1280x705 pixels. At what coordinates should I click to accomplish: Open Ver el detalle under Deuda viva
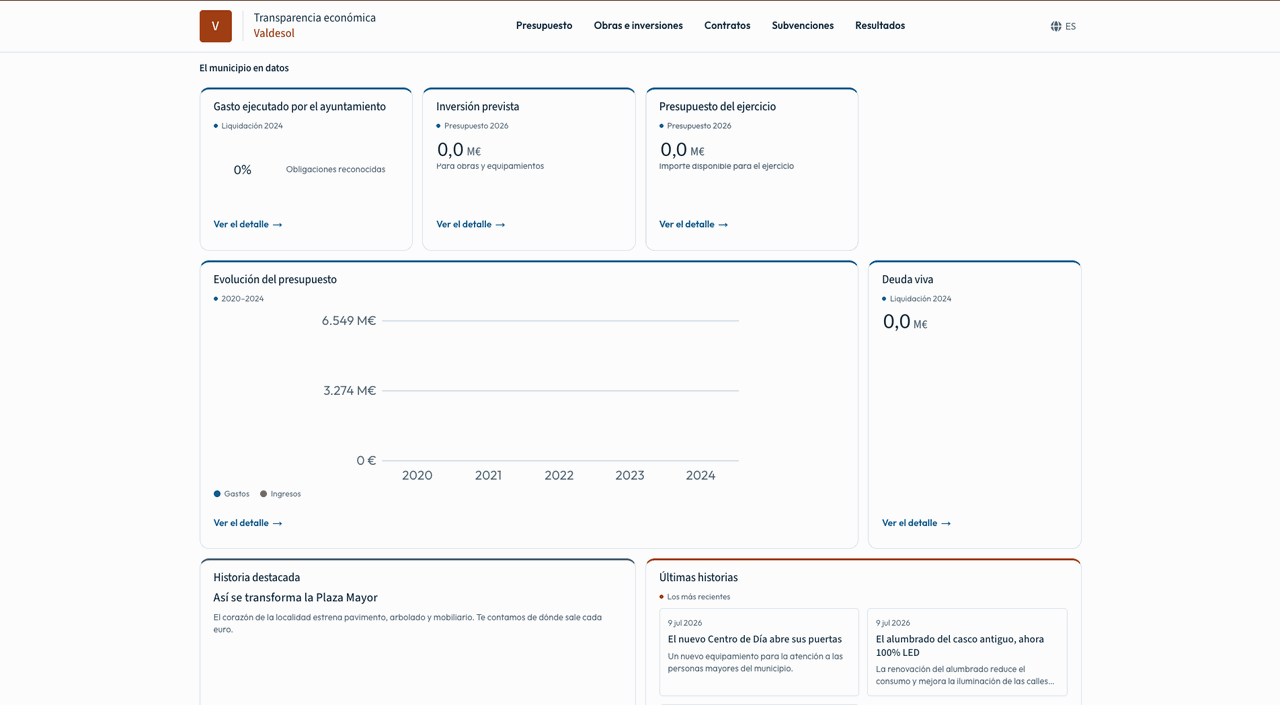917,523
